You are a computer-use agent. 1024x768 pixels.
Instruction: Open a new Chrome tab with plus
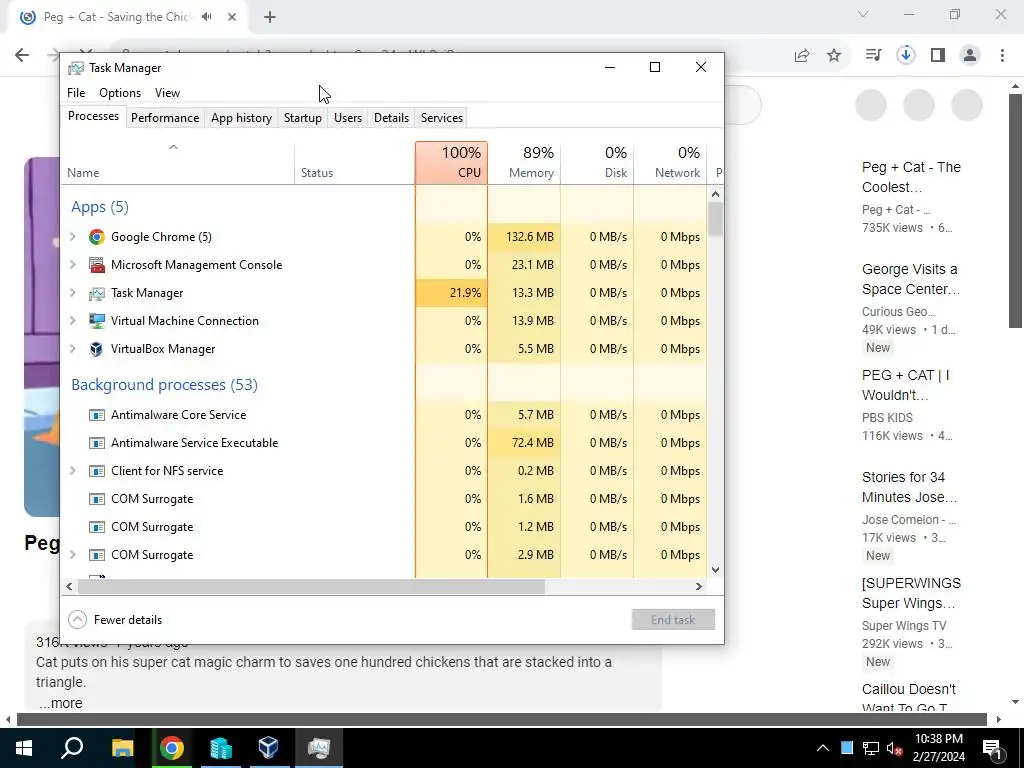pyautogui.click(x=270, y=18)
